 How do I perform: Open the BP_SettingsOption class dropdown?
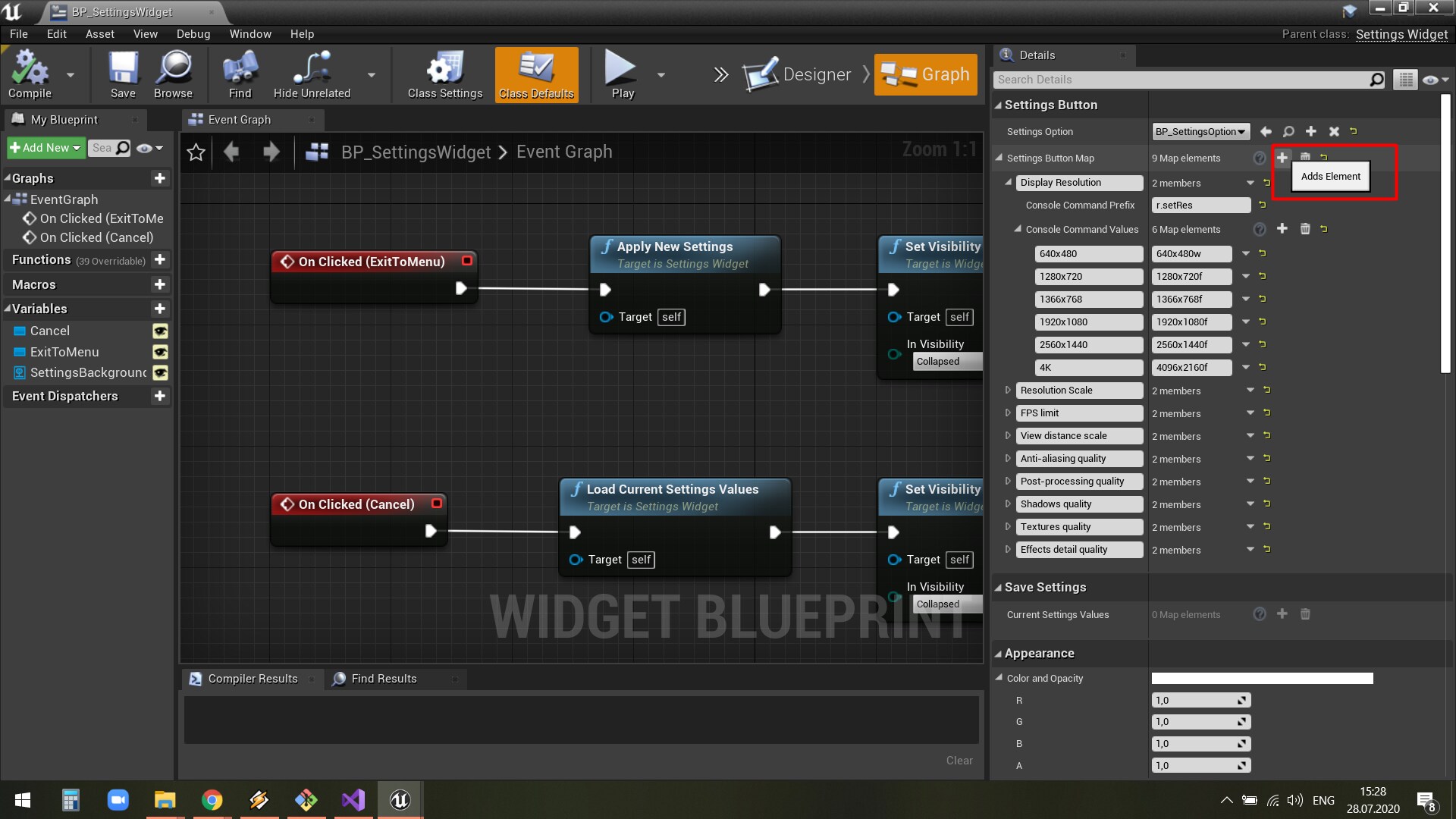[1200, 131]
